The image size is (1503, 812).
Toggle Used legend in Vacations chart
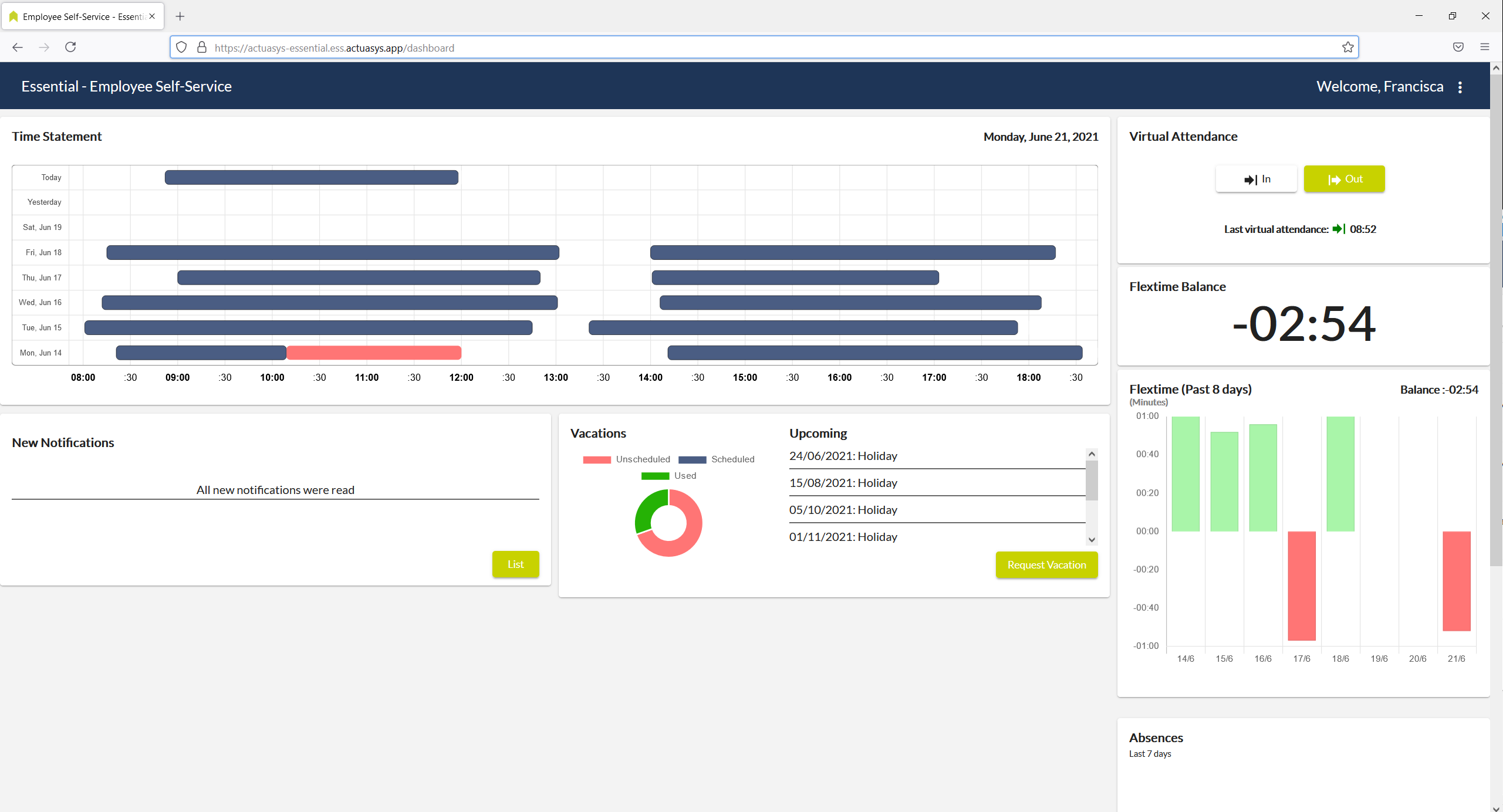669,476
